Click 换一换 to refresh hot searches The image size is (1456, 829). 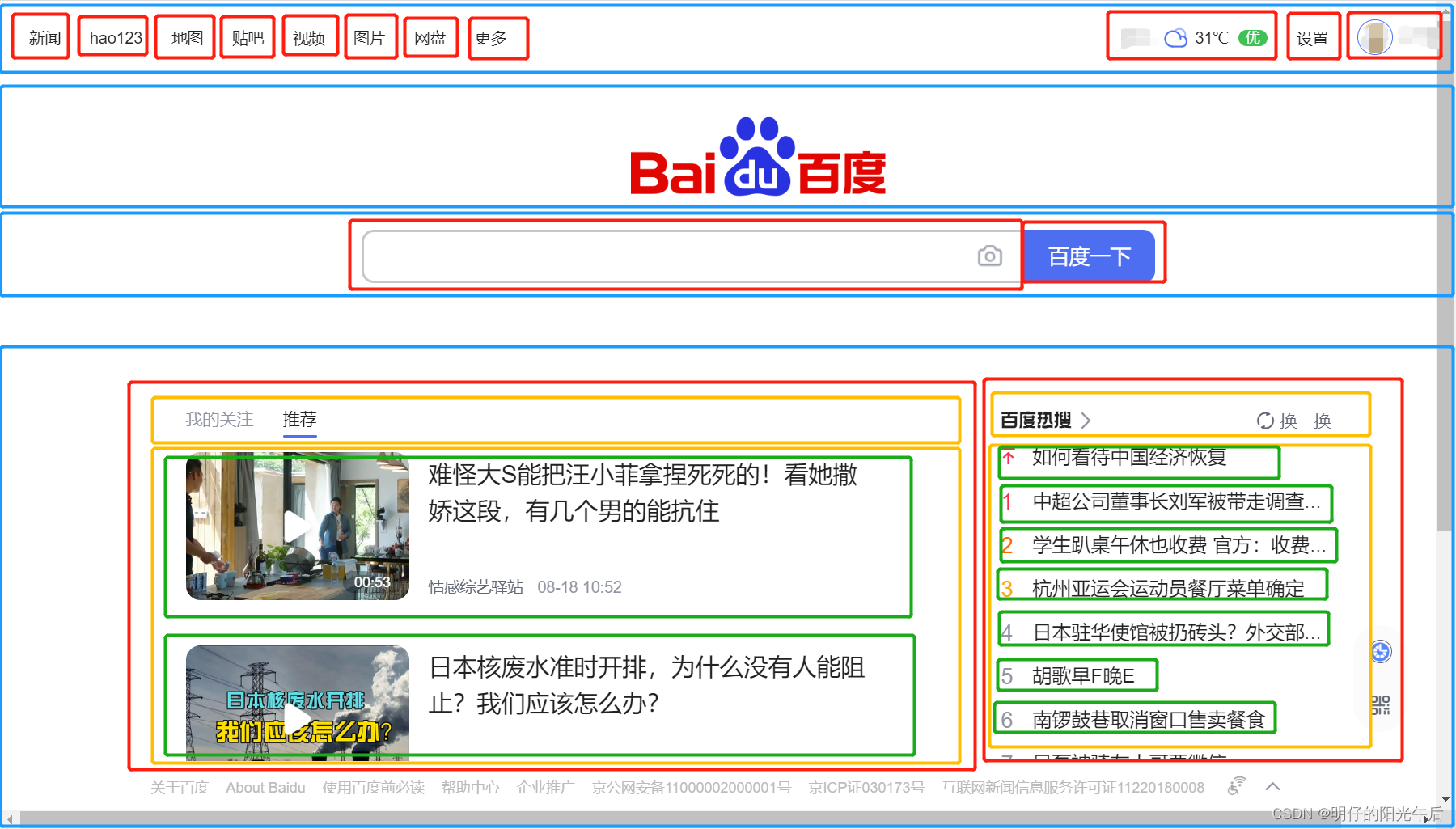point(1305,421)
